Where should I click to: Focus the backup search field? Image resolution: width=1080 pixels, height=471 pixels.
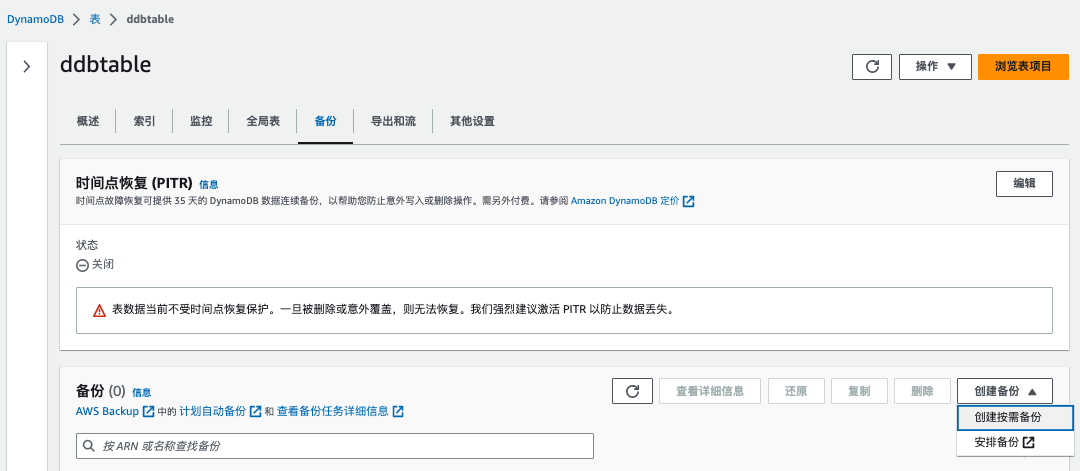pos(335,446)
